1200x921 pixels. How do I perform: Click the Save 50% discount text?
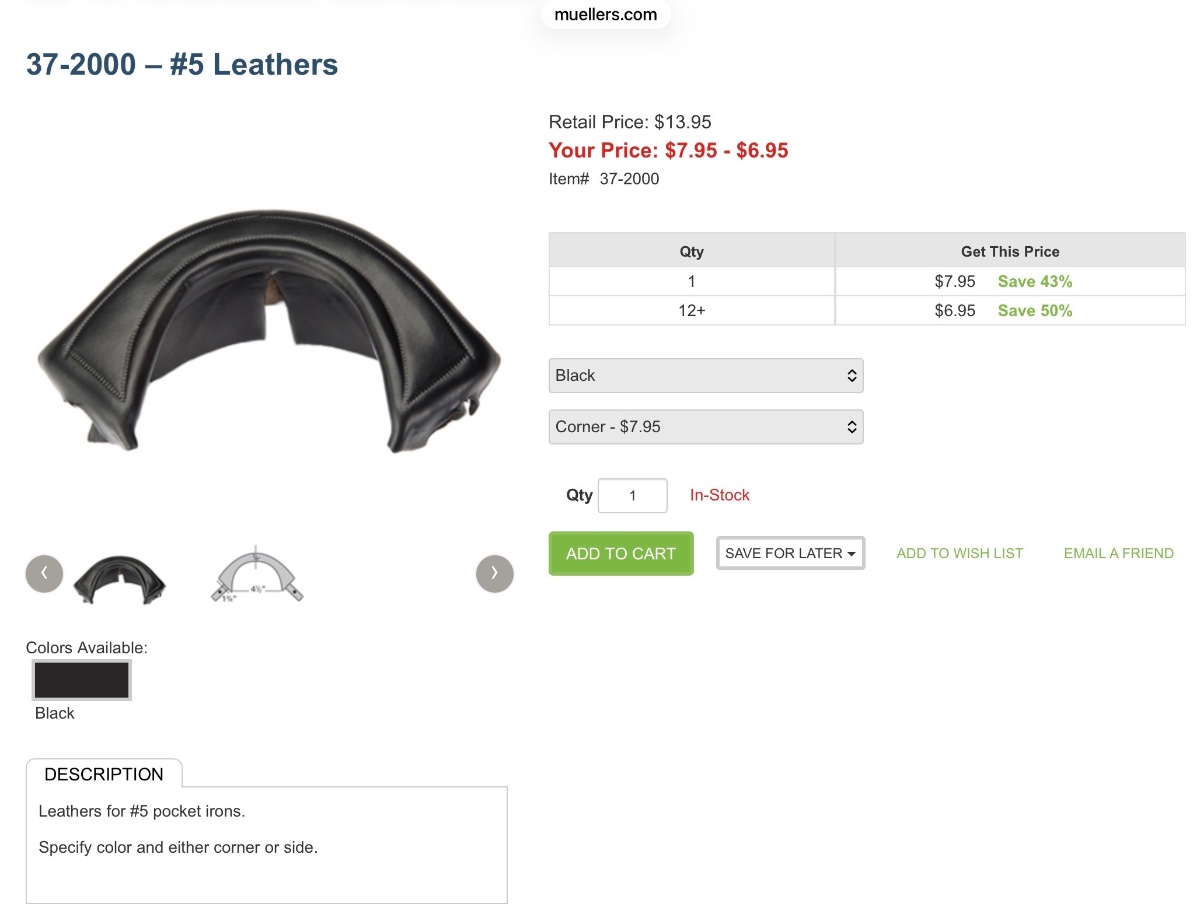[x=1035, y=311]
